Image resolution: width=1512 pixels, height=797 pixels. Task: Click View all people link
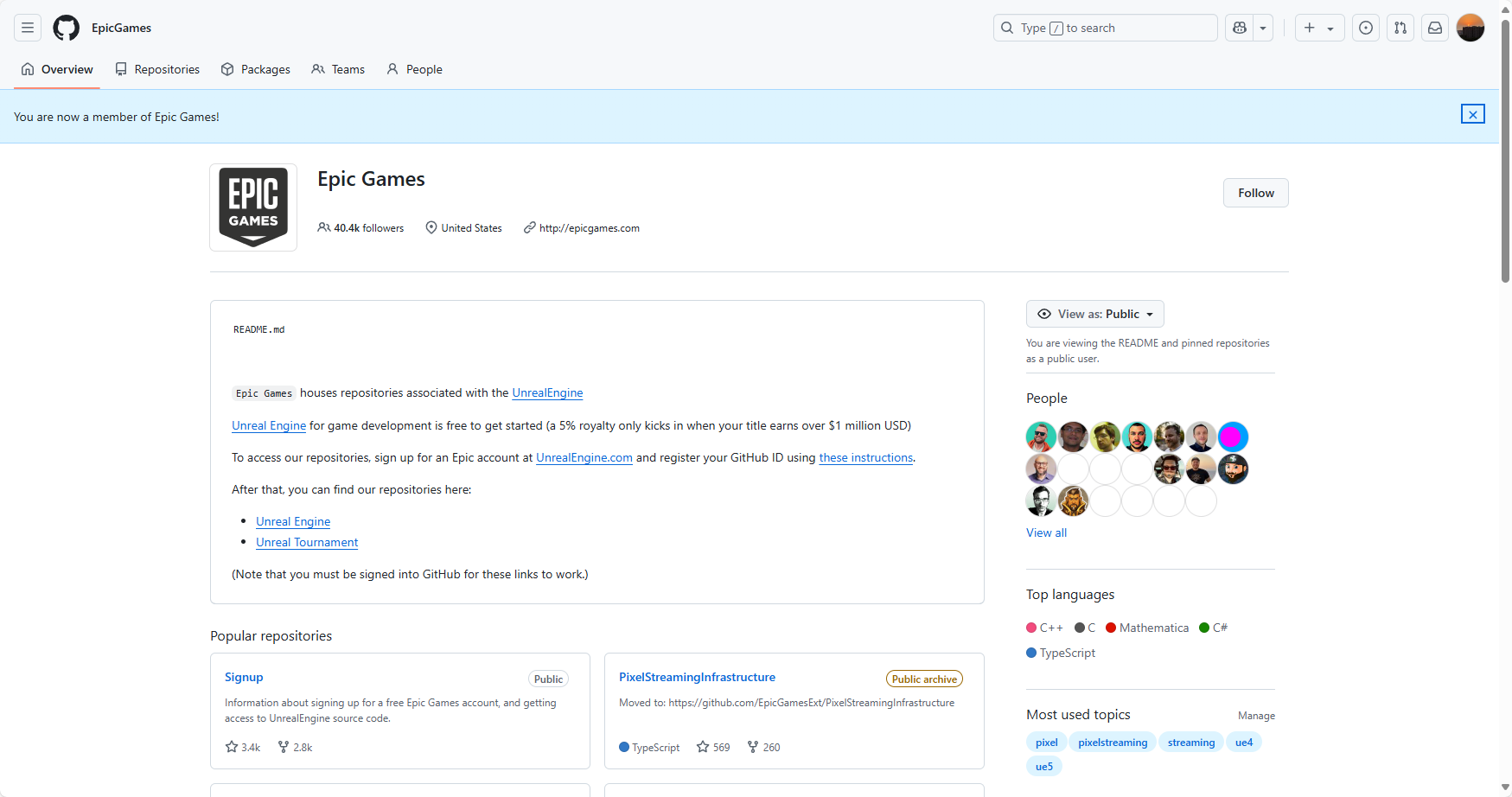coord(1046,532)
